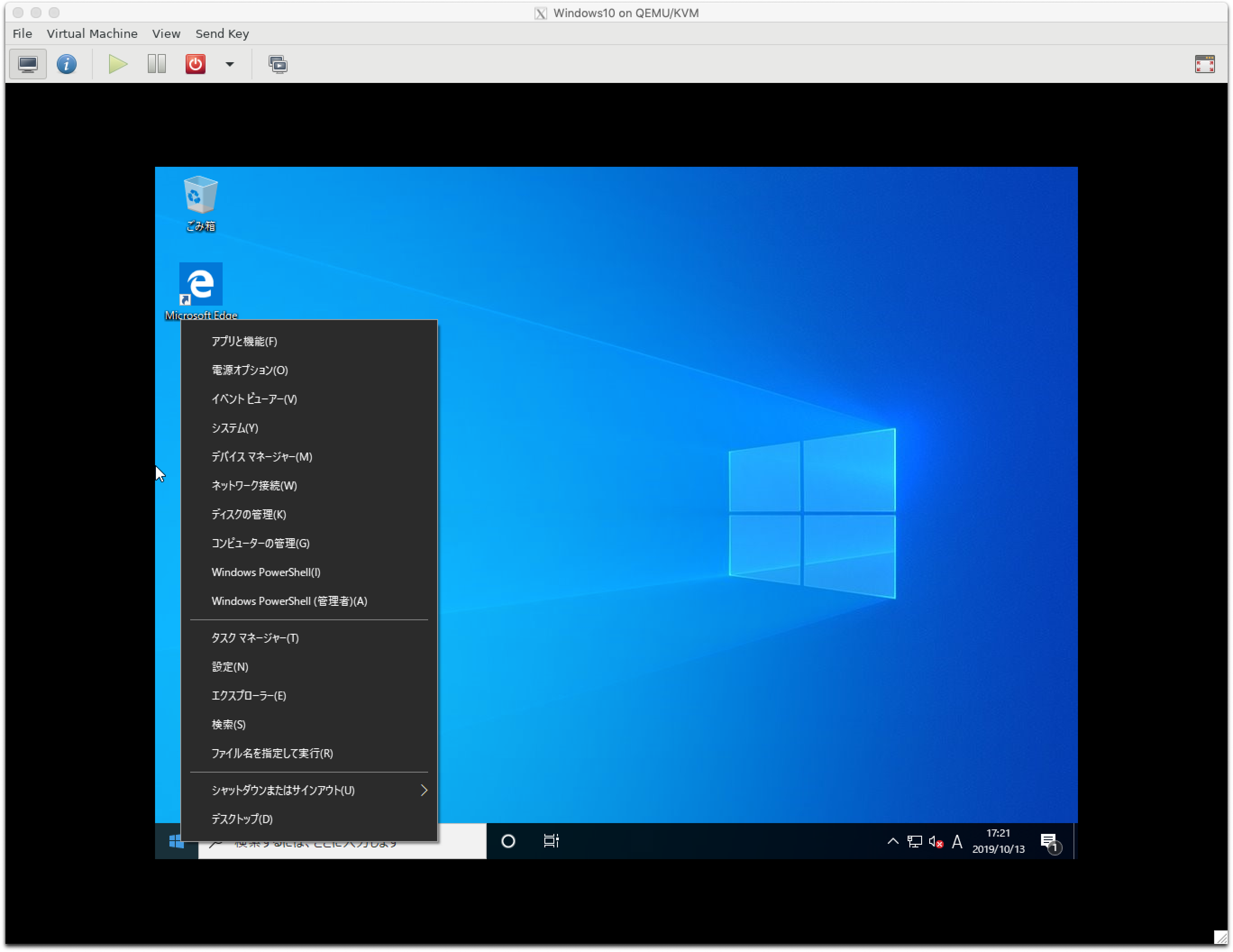Click the red Shut Down power icon

pyautogui.click(x=195, y=64)
